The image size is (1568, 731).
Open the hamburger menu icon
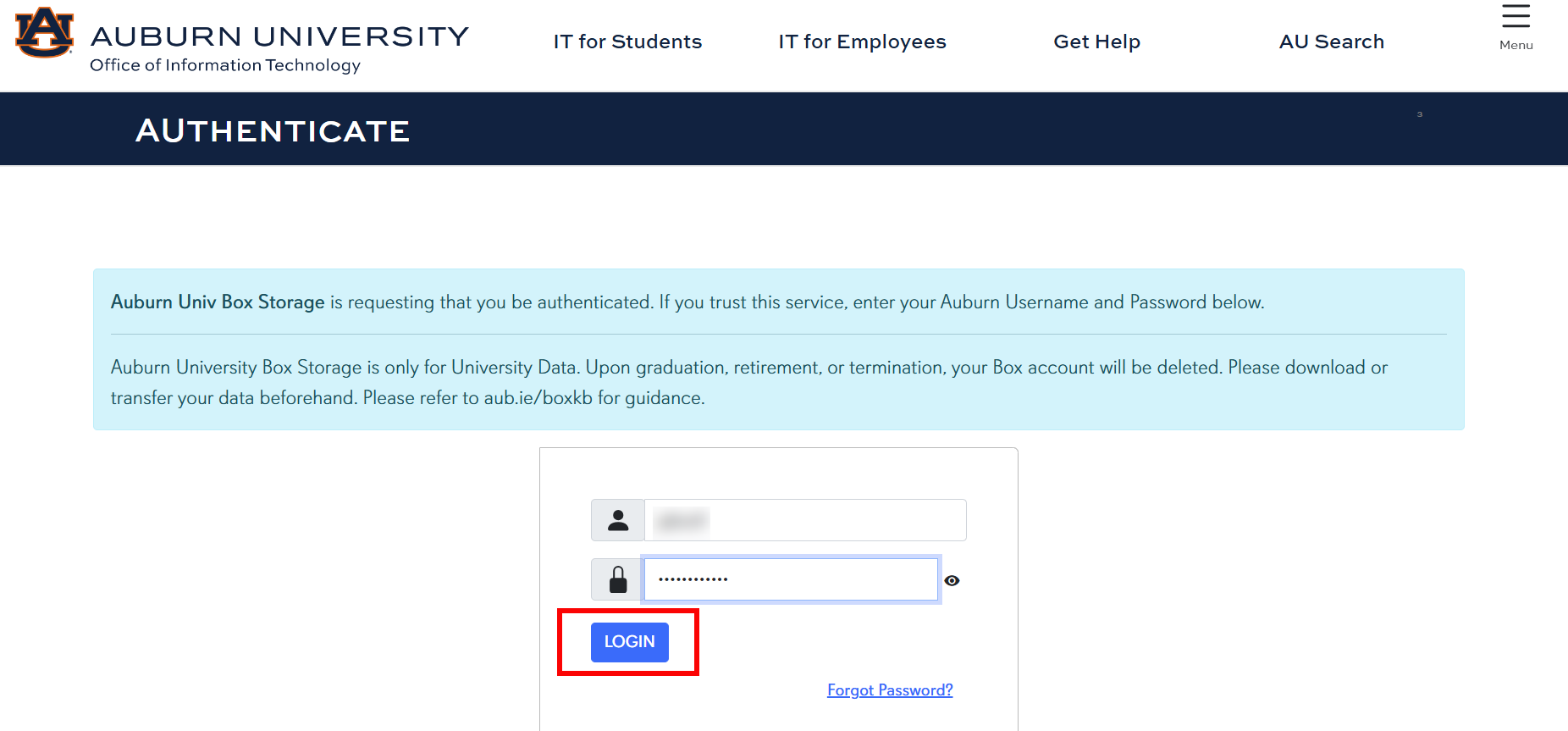point(1516,16)
